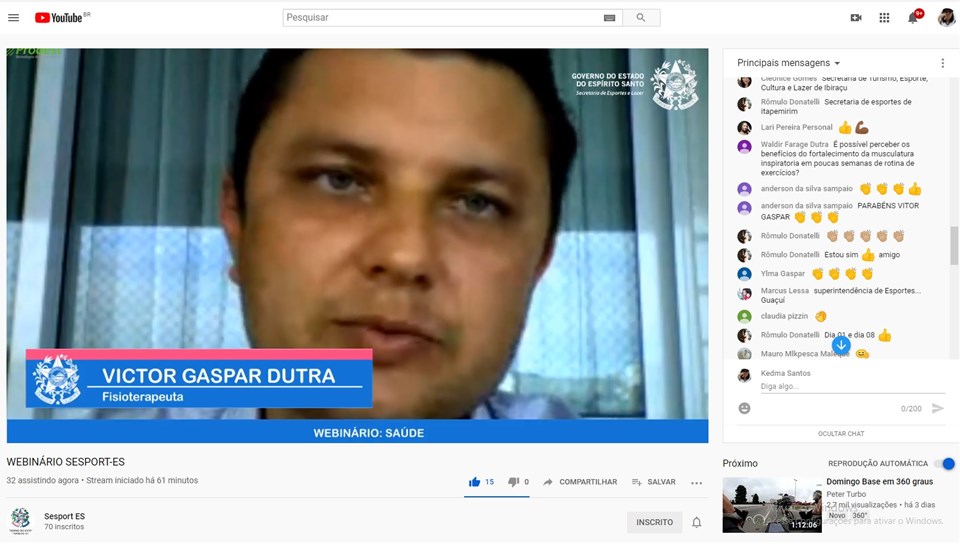960x544 pixels.
Task: Like the video with thumbs up
Action: coord(475,482)
